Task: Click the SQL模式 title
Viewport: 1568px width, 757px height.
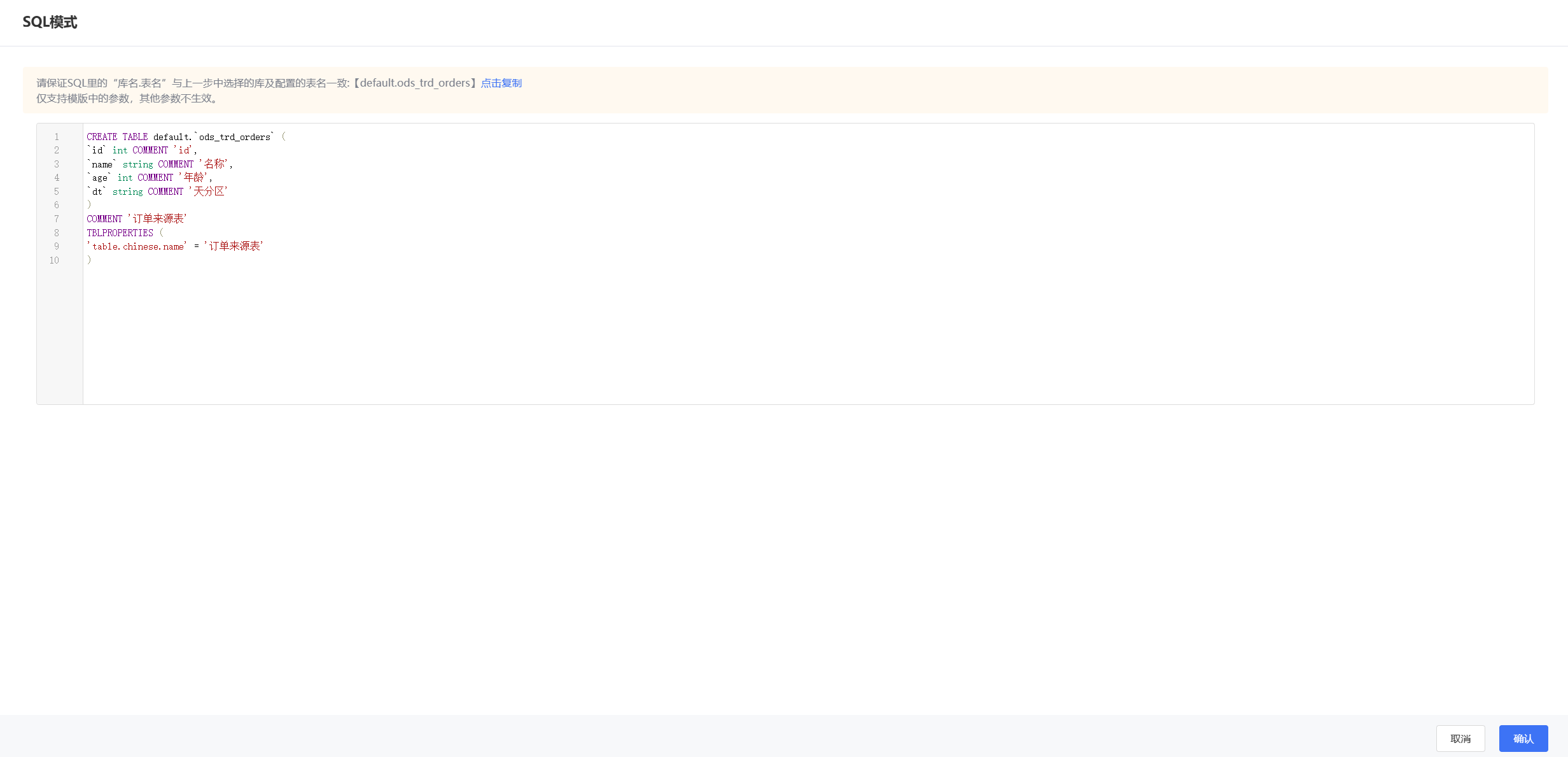Action: tap(50, 22)
